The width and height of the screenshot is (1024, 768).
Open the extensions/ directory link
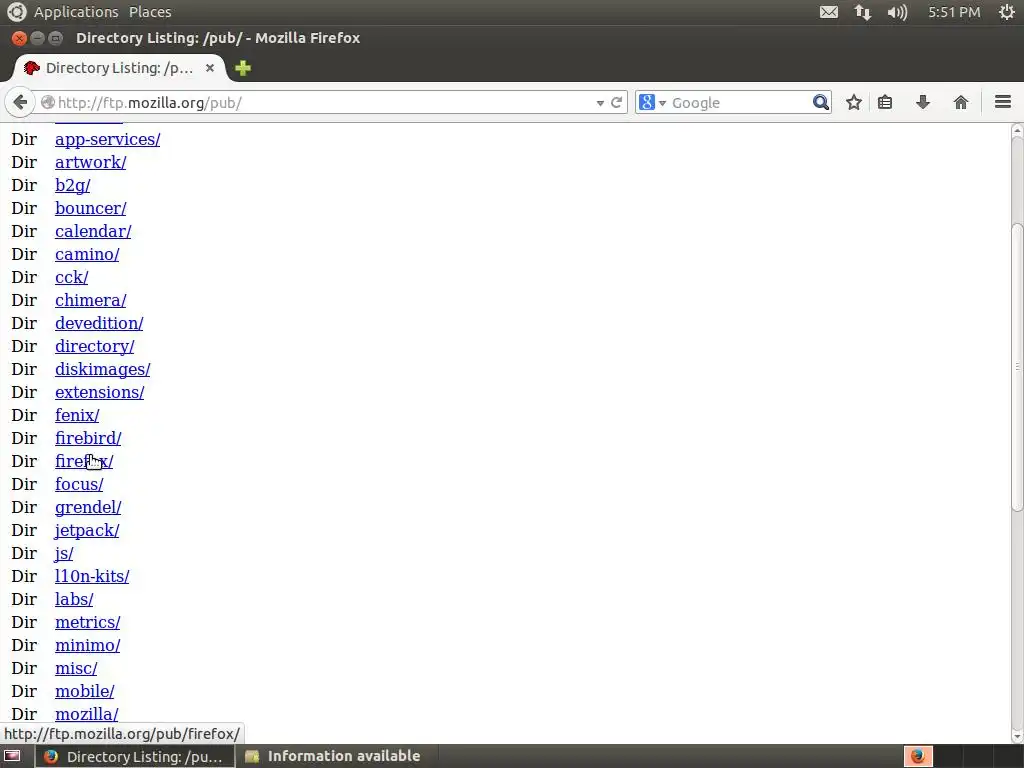(100, 392)
